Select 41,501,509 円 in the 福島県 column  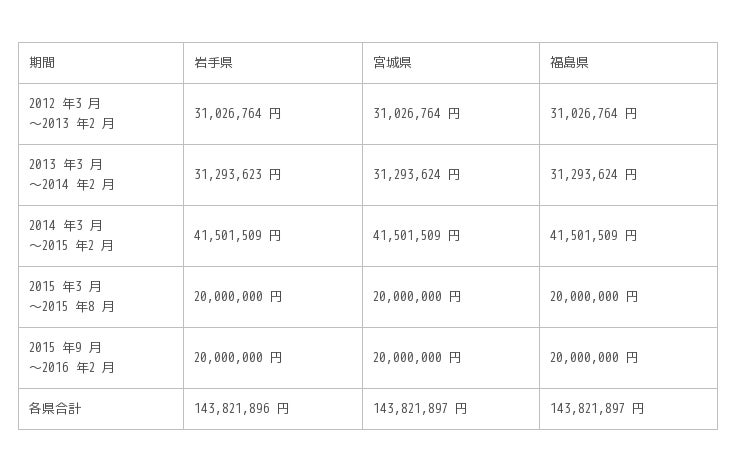tap(593, 236)
